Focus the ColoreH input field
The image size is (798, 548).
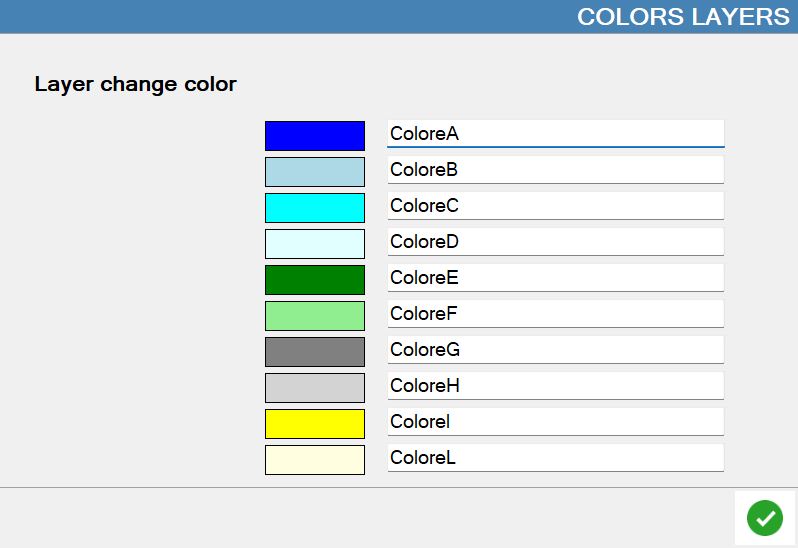coord(556,386)
